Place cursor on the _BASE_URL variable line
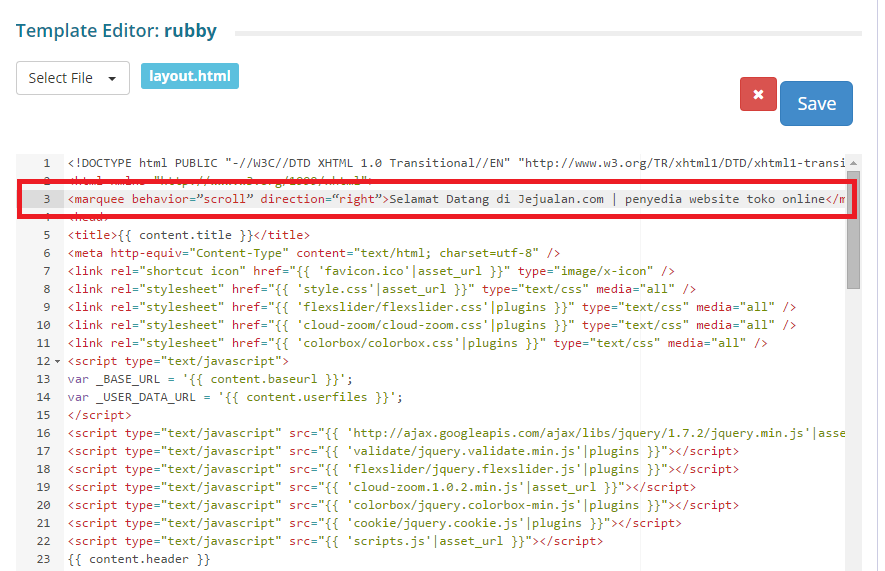 [x=210, y=379]
